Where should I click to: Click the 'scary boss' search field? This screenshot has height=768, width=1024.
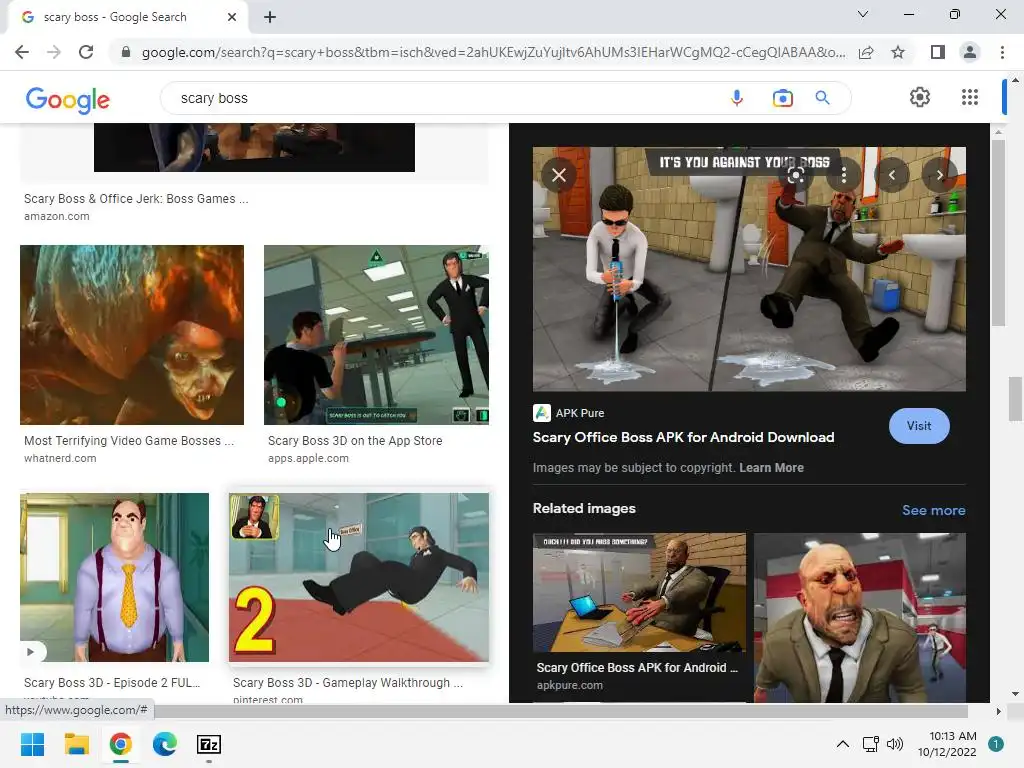click(444, 98)
